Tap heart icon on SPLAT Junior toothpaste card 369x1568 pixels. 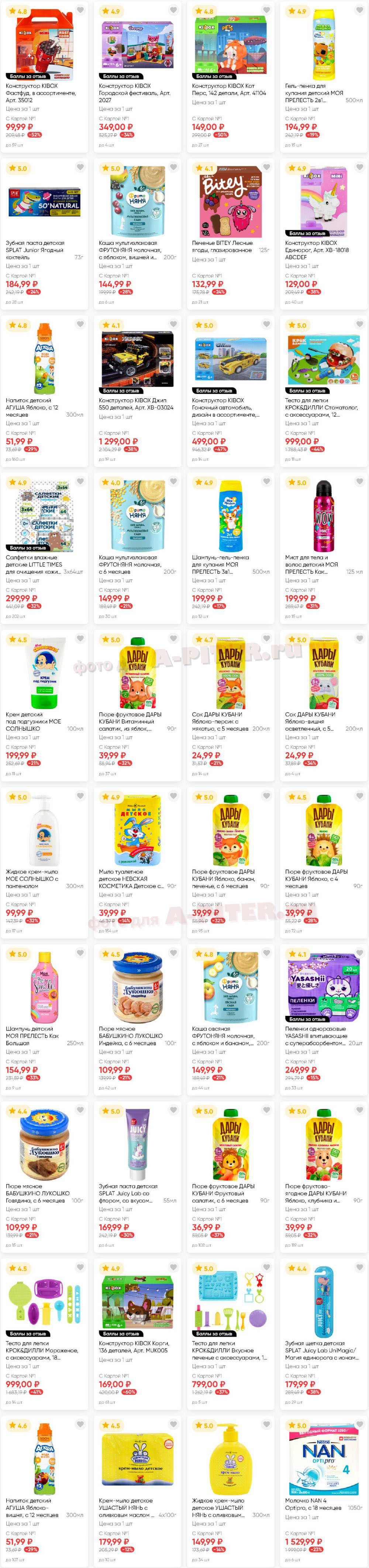pos(80,168)
